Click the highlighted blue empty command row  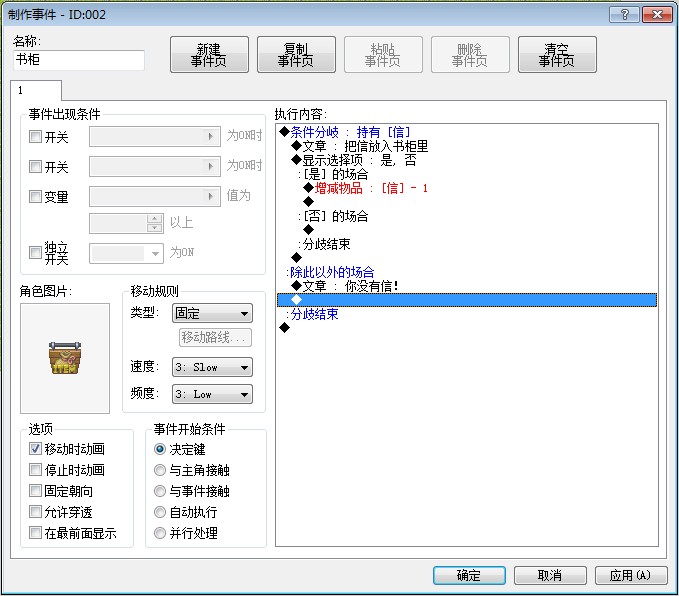[467, 300]
